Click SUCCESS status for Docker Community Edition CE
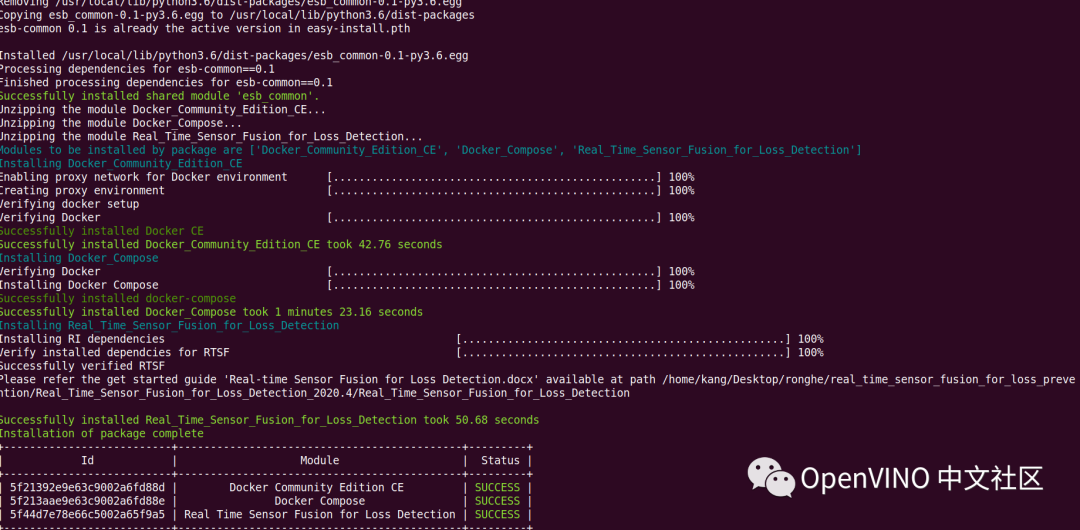This screenshot has height=530, width=1080. tap(497, 487)
